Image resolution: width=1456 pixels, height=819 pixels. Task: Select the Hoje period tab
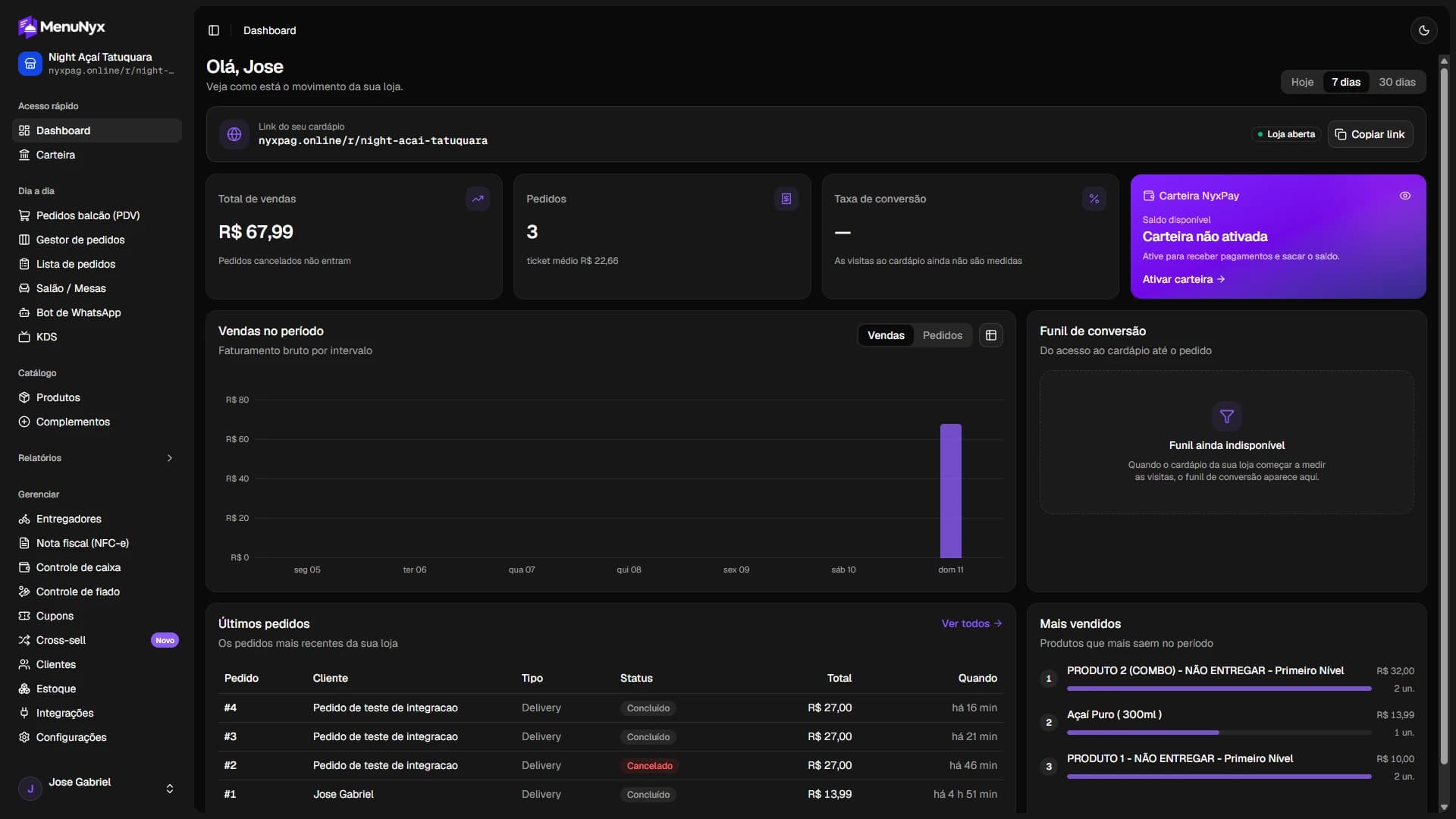[x=1302, y=82]
